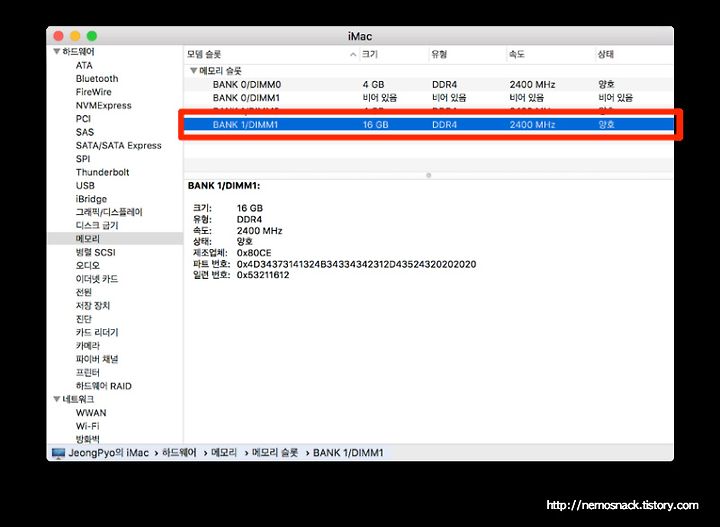Select the highlighted BANK 1/DIMM1 row
This screenshot has width=720, height=527.
coord(428,124)
